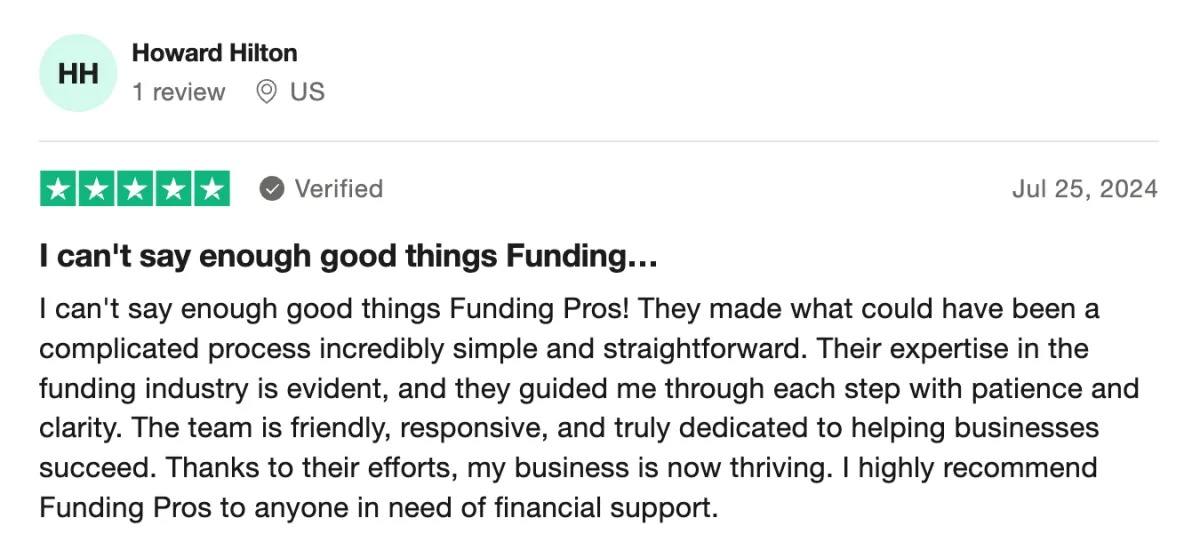This screenshot has height=558, width=1200.
Task: Click the divider line below the reviewer info
Action: [x=599, y=141]
